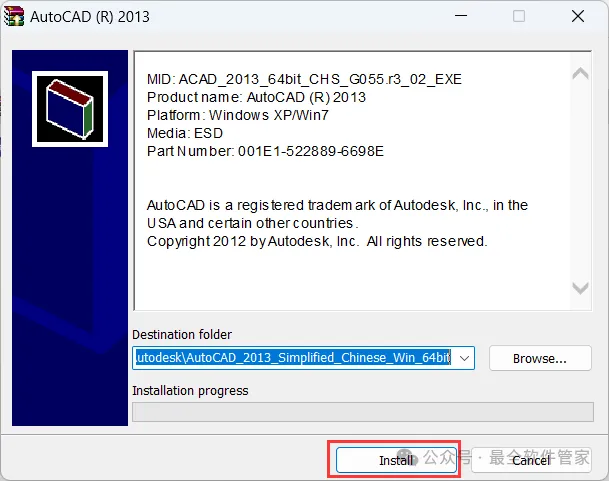This screenshot has width=609, height=481.
Task: Click 'USA and certain other countries' line
Action: tap(252, 223)
